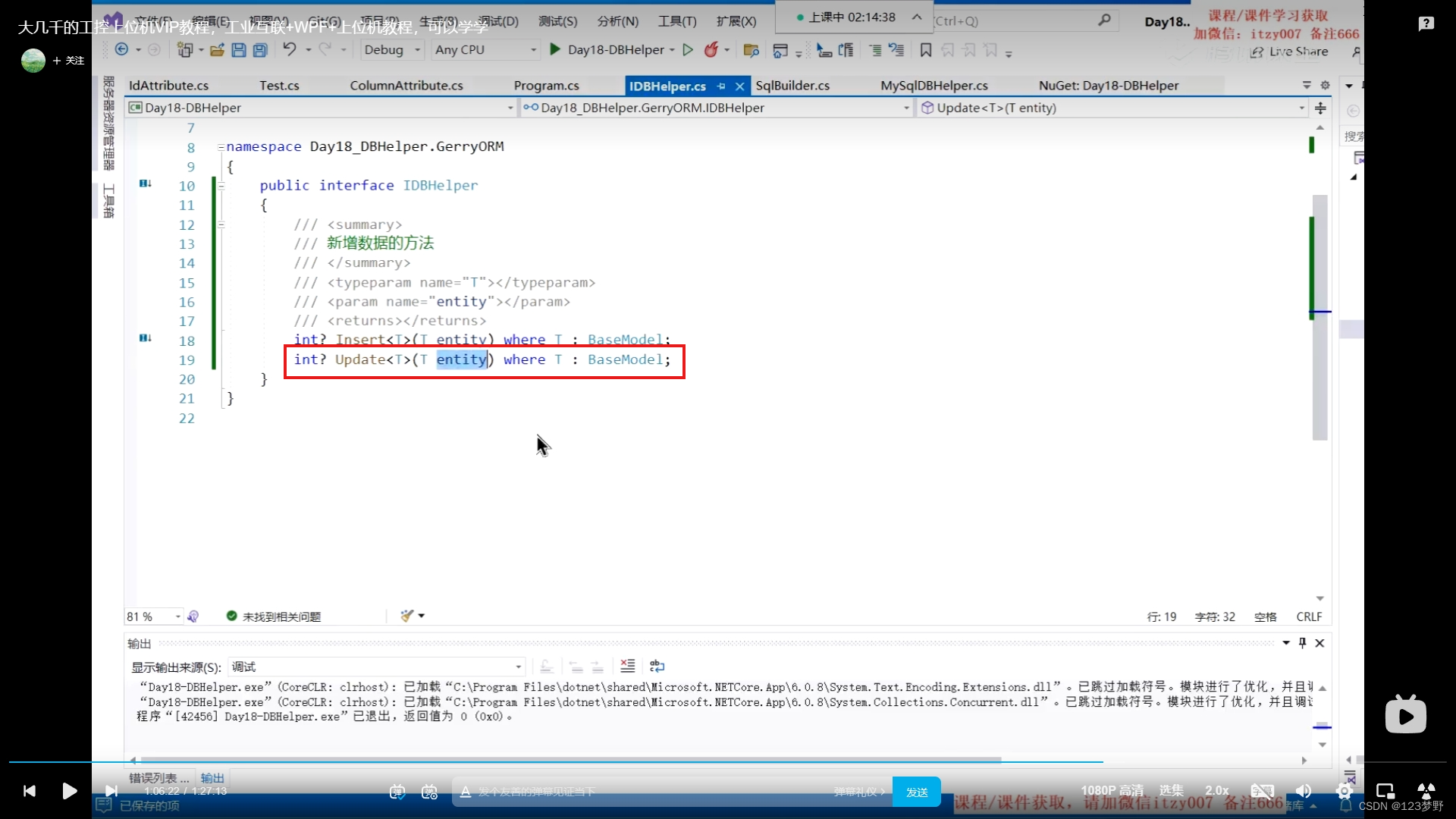Toggle word wrap in output pane
Viewport: 1456px width, 819px height.
coord(657,666)
